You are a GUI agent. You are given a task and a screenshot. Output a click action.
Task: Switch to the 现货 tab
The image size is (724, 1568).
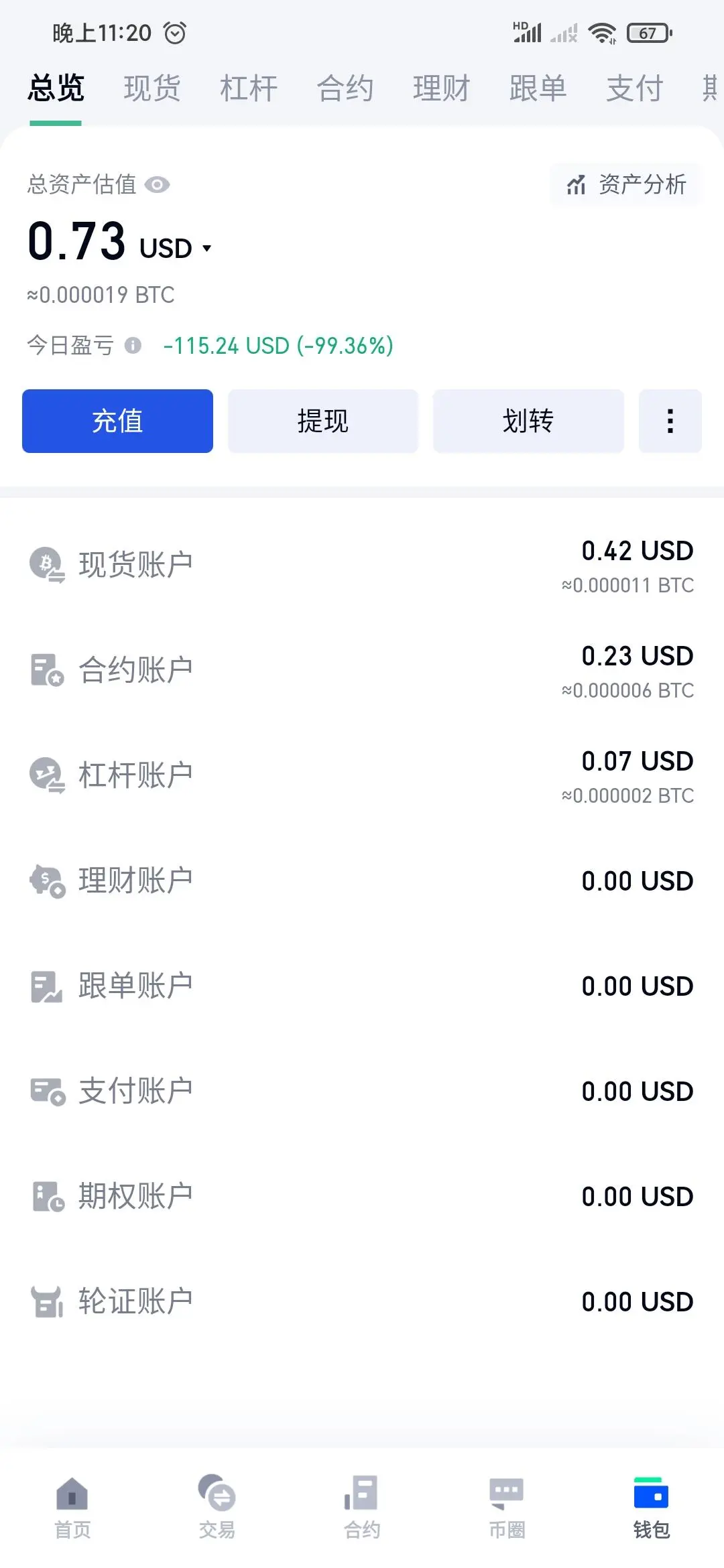point(152,88)
